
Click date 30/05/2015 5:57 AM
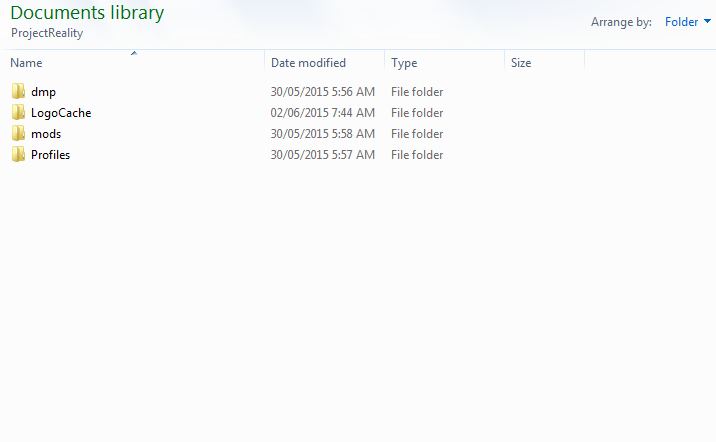(322, 155)
